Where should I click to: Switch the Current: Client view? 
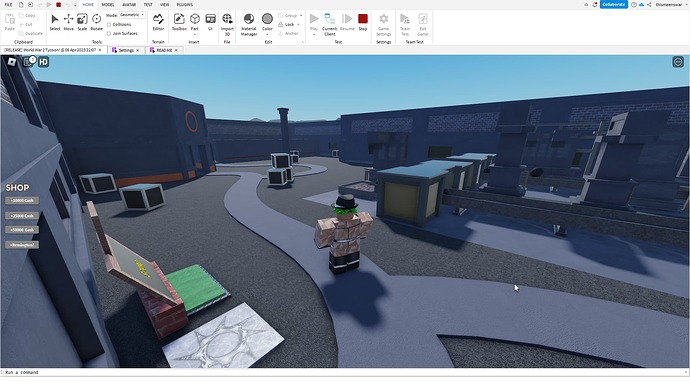[x=330, y=24]
